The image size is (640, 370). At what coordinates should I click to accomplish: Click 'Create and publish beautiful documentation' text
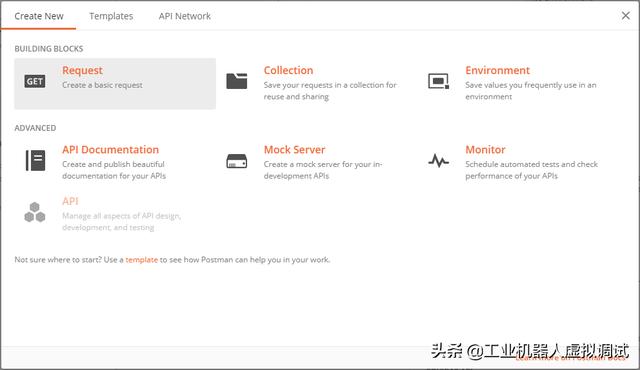(x=114, y=170)
